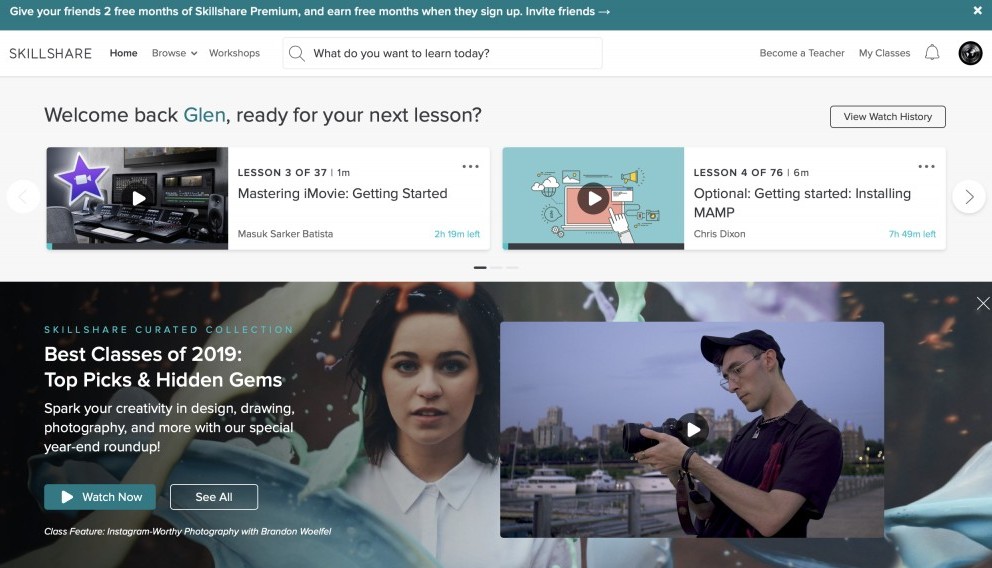
Task: Select the second carousel page indicator
Action: 497,268
